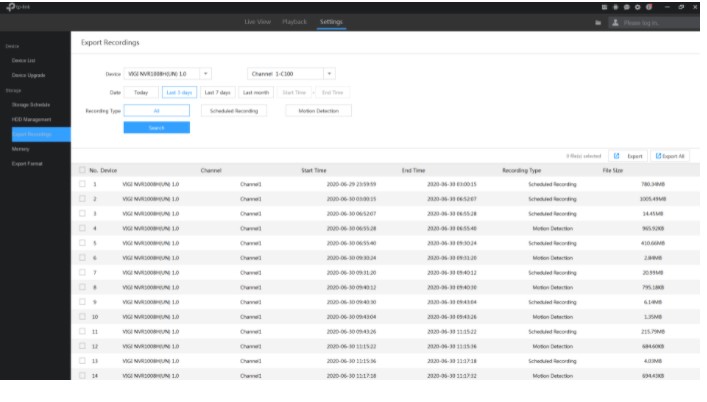Open Export Format in sidebar
The image size is (707, 402).
pyautogui.click(x=27, y=164)
